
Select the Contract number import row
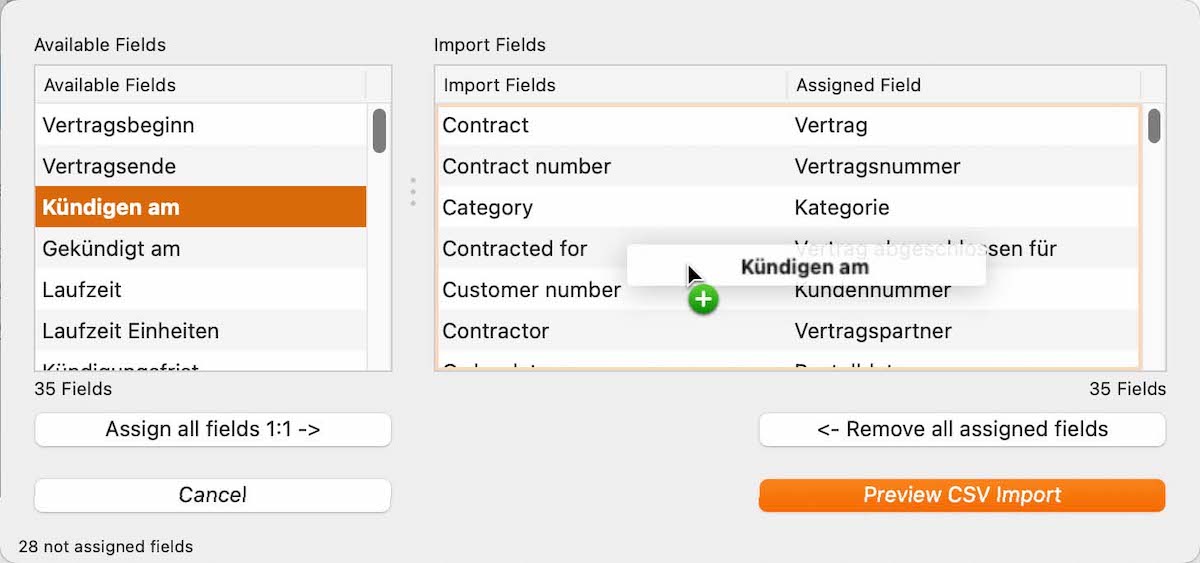tap(788, 166)
